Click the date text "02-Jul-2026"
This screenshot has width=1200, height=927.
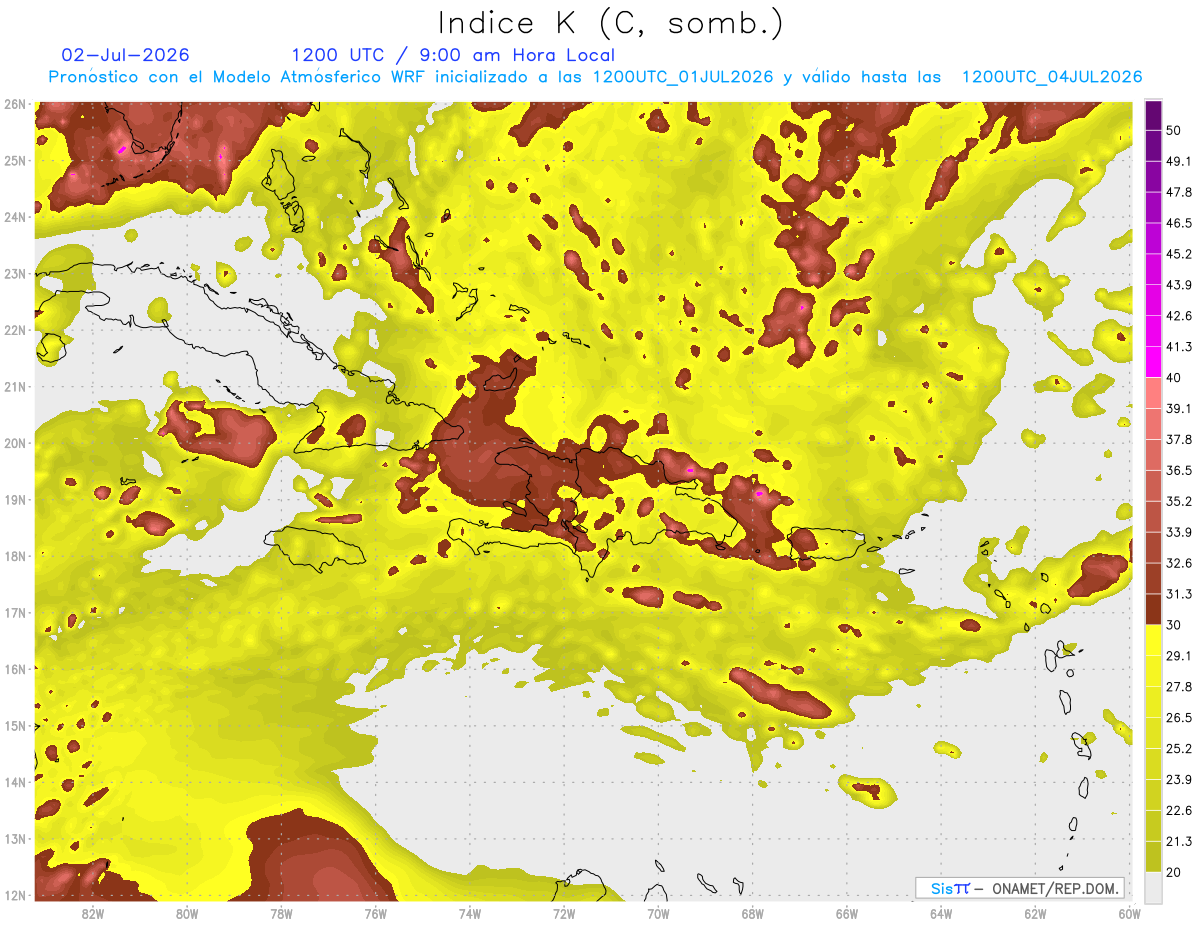point(125,55)
